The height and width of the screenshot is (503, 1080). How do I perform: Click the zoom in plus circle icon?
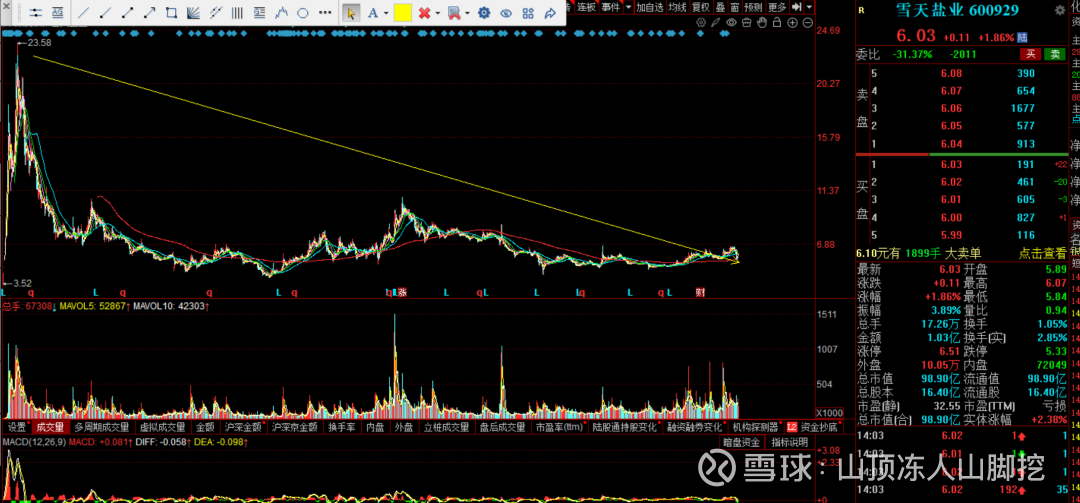[792, 23]
